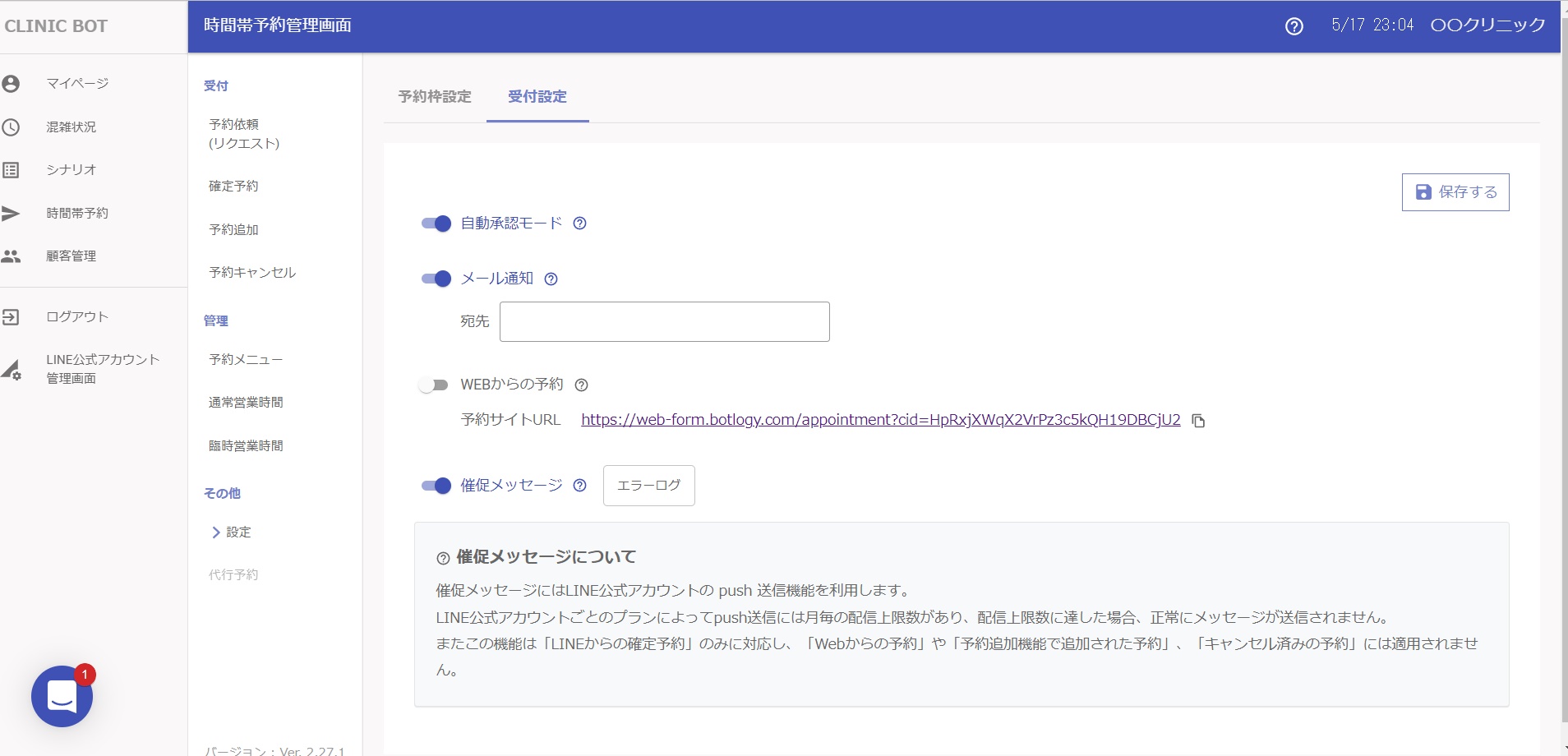Click help icon beside 催促メッセージ toggle
This screenshot has height=756, width=1568.
point(579,486)
